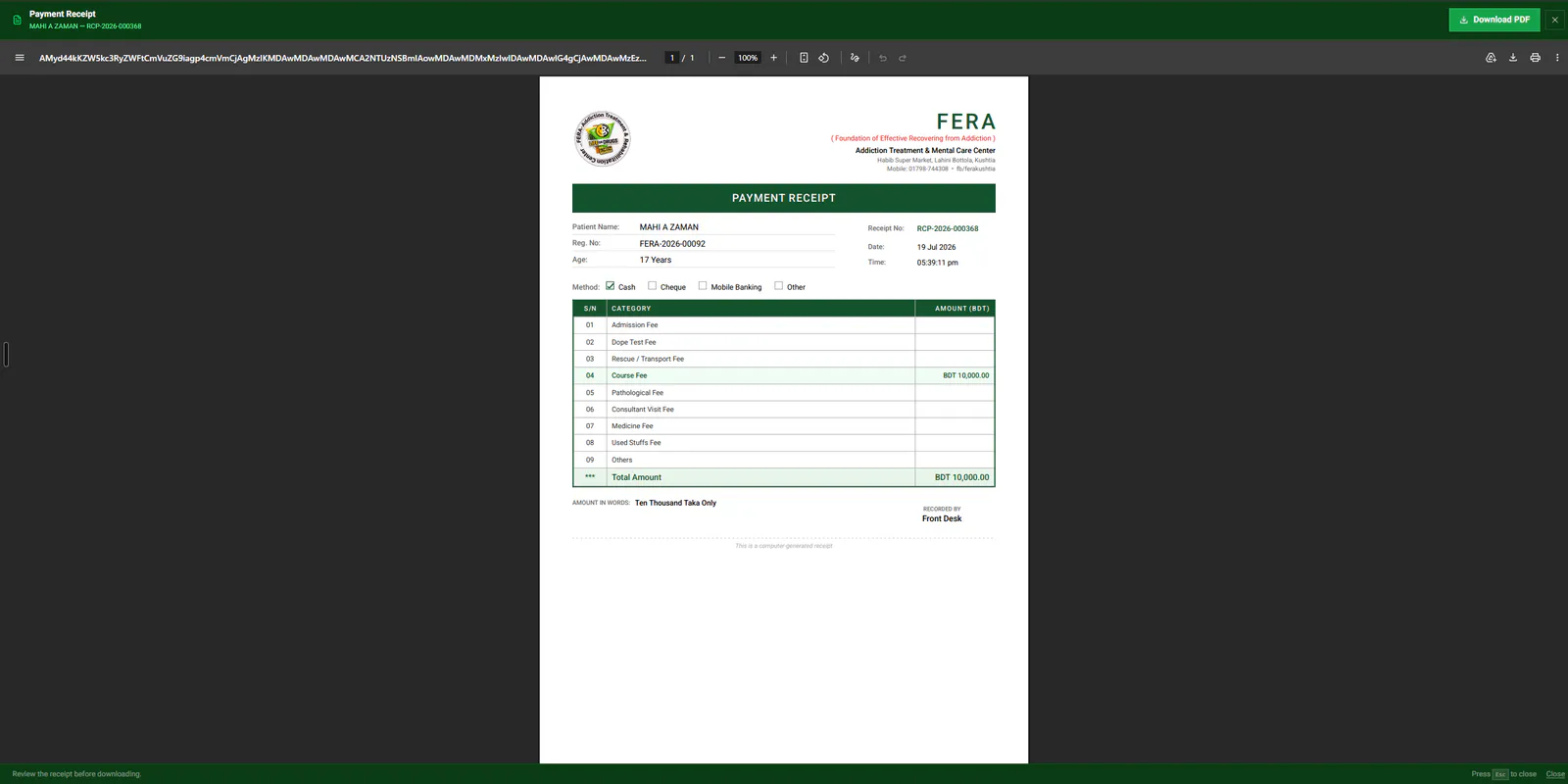
Task: Click the receipt document icon in header
Action: (x=17, y=20)
